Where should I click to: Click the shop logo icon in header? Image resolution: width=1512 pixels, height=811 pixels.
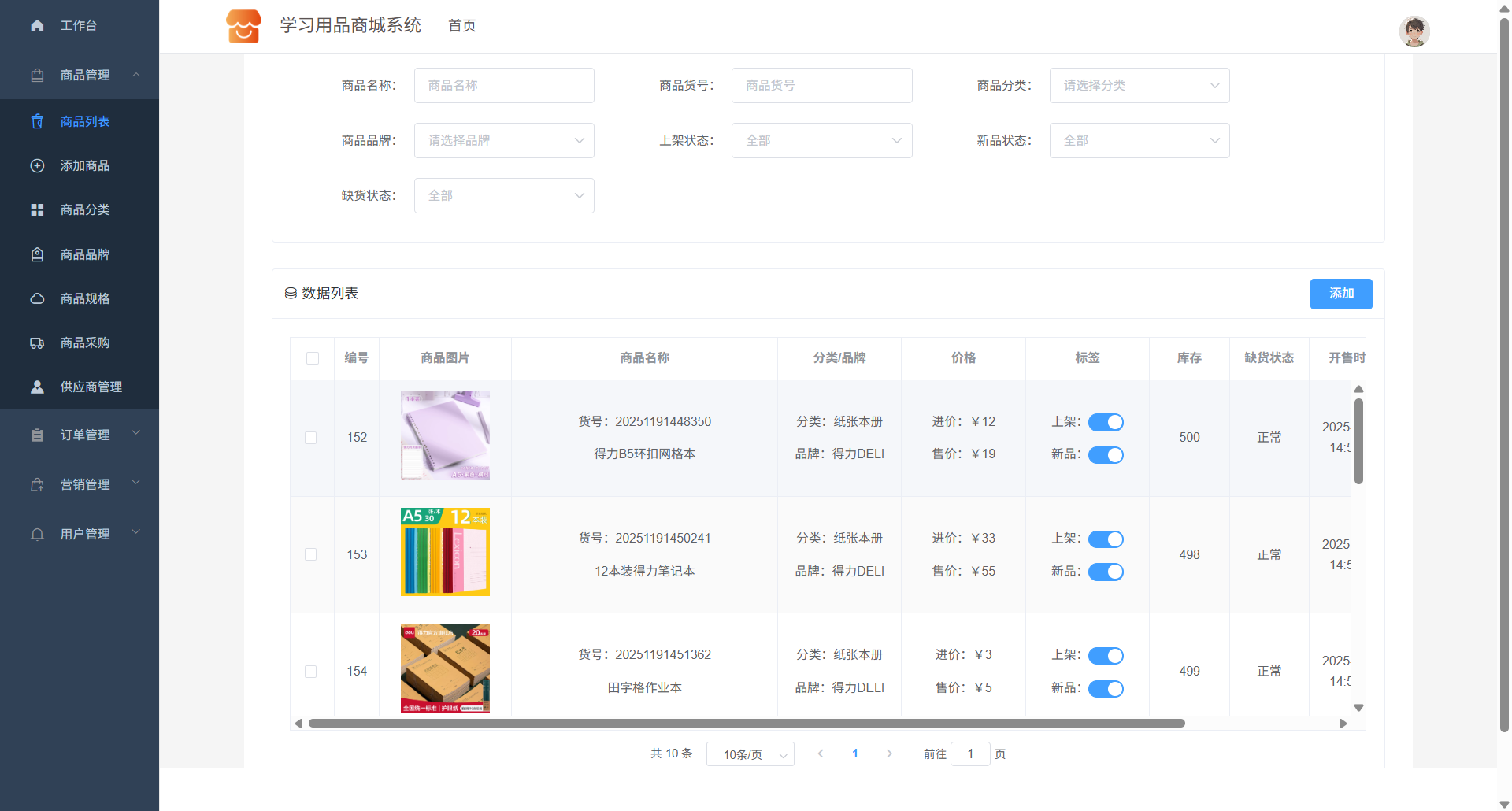(x=243, y=26)
